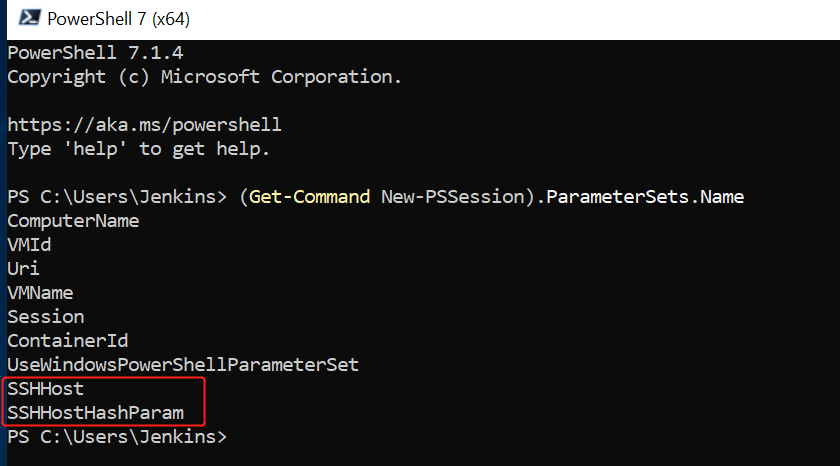Select the ComputerName output line
Image resolution: width=840 pixels, height=466 pixels.
[x=73, y=221]
